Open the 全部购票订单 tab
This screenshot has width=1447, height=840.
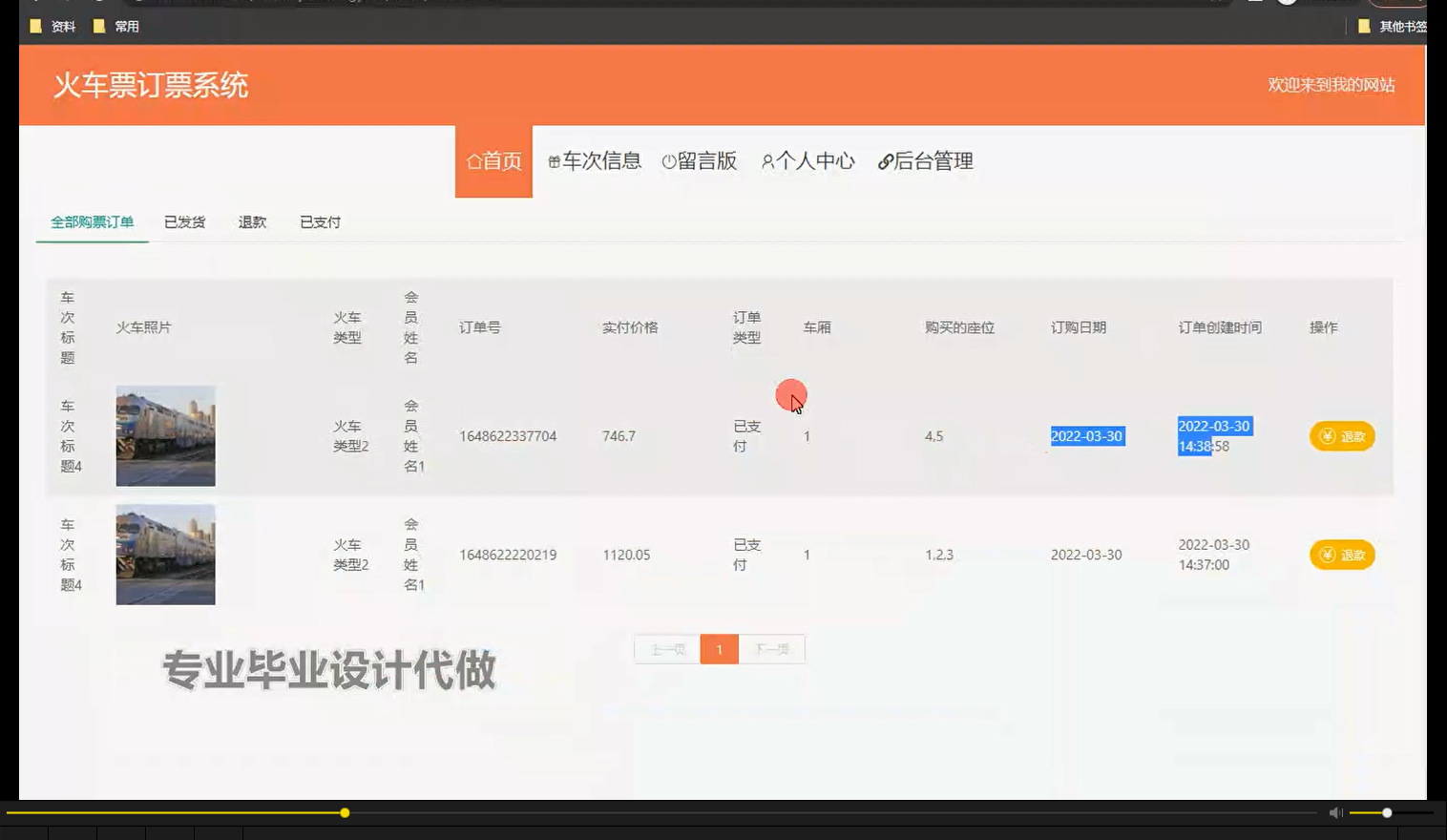92,221
